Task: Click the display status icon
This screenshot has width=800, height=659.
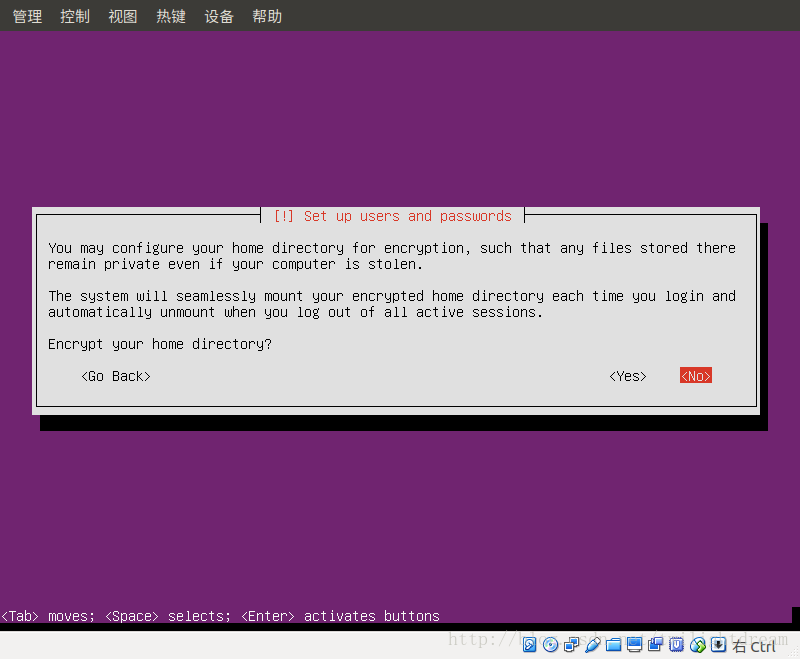Action: 635,644
